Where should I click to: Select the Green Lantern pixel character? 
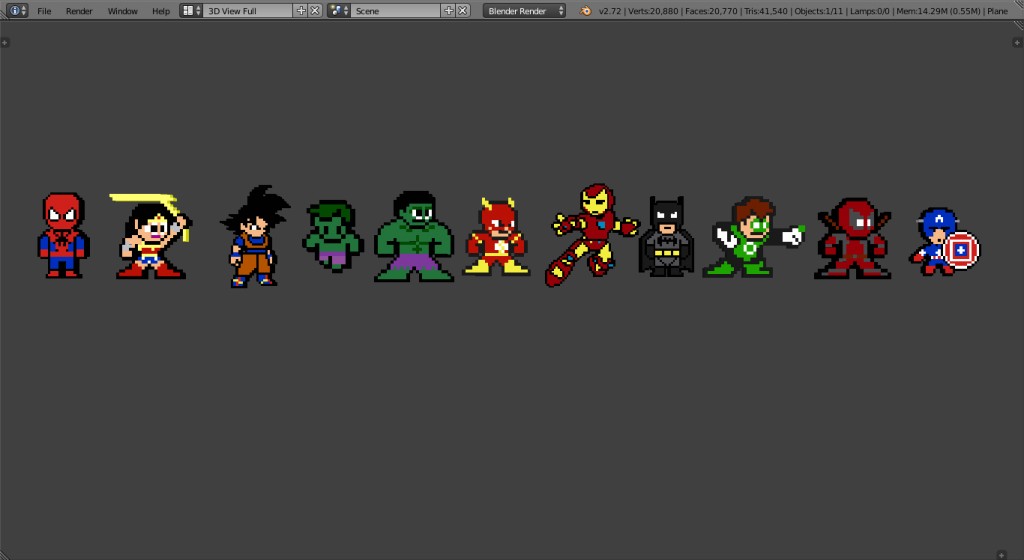[x=752, y=237]
